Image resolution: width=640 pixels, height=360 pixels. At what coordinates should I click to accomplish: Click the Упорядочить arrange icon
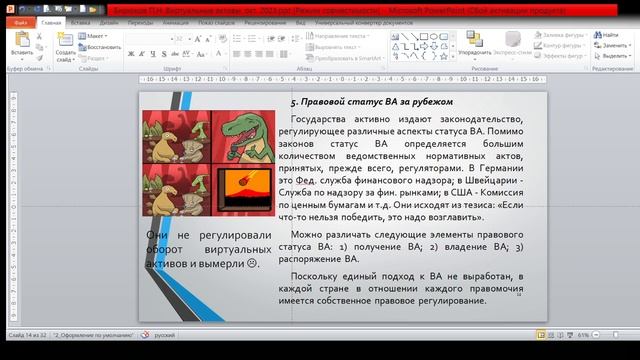tap(474, 39)
